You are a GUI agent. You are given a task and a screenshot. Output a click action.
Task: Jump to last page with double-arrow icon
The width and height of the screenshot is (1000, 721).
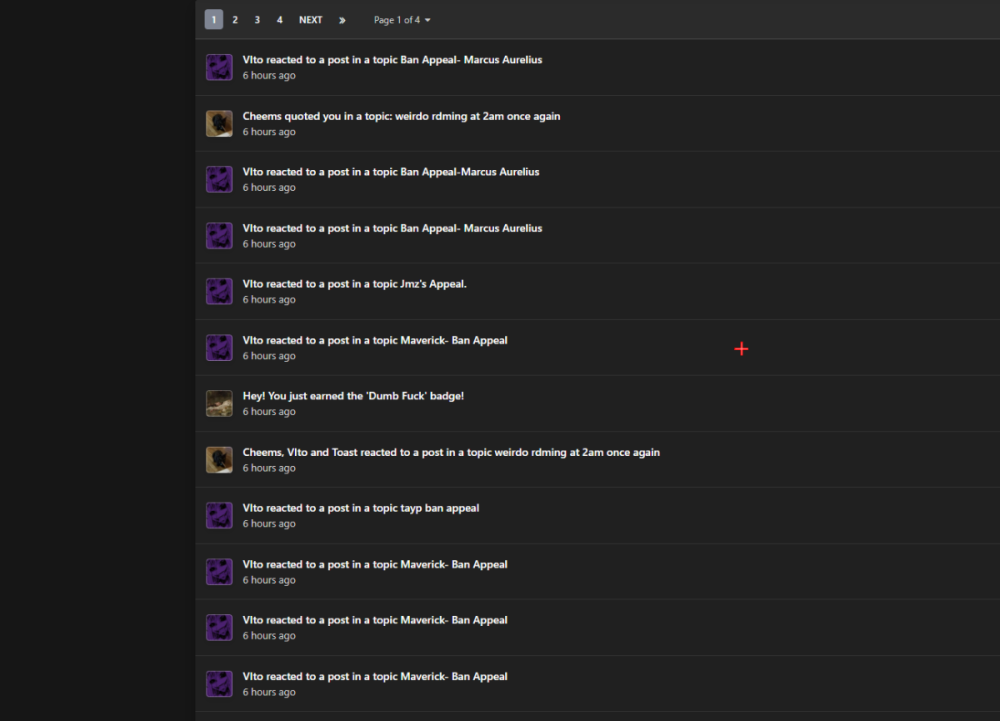[x=342, y=20]
